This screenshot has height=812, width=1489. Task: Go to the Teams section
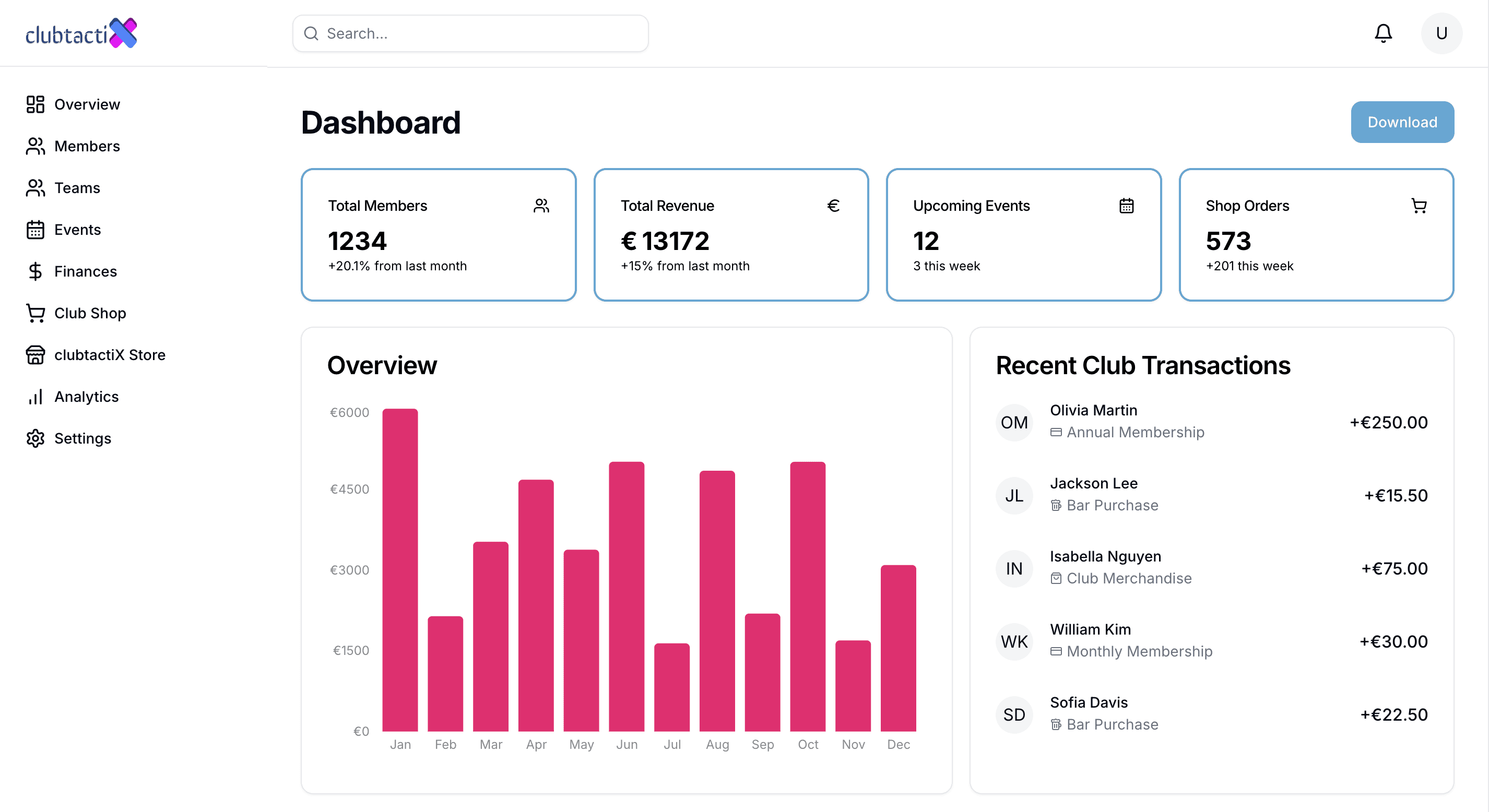pyautogui.click(x=77, y=188)
